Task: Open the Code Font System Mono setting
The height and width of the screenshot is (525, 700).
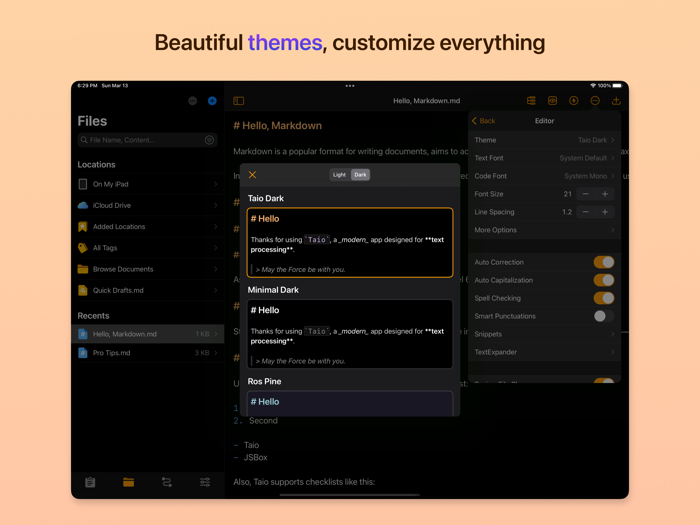Action: tap(545, 176)
